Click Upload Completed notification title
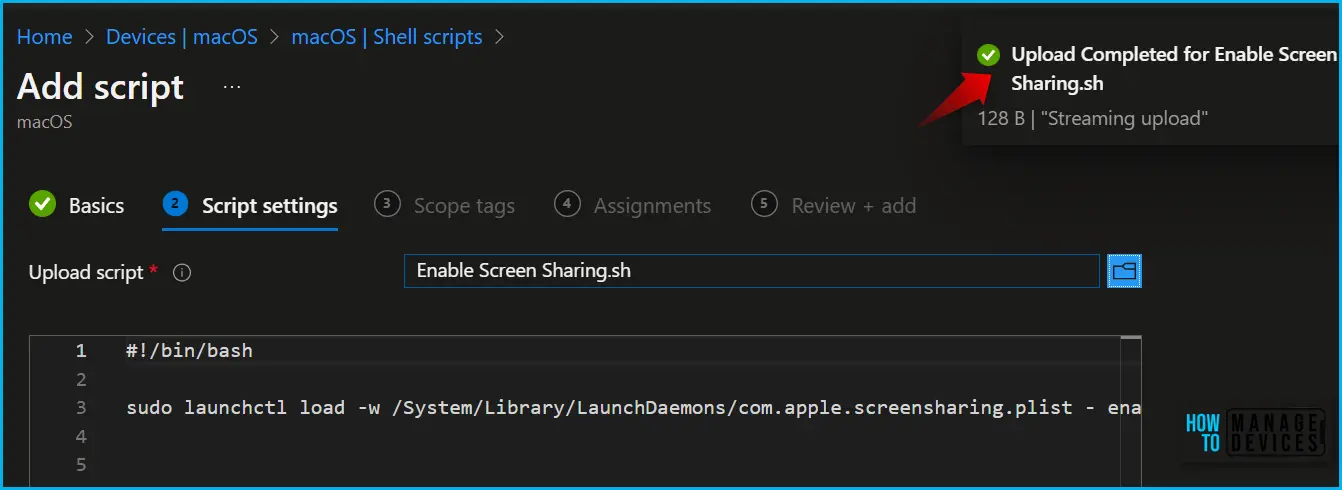Image resolution: width=1342 pixels, height=490 pixels. [1174, 69]
